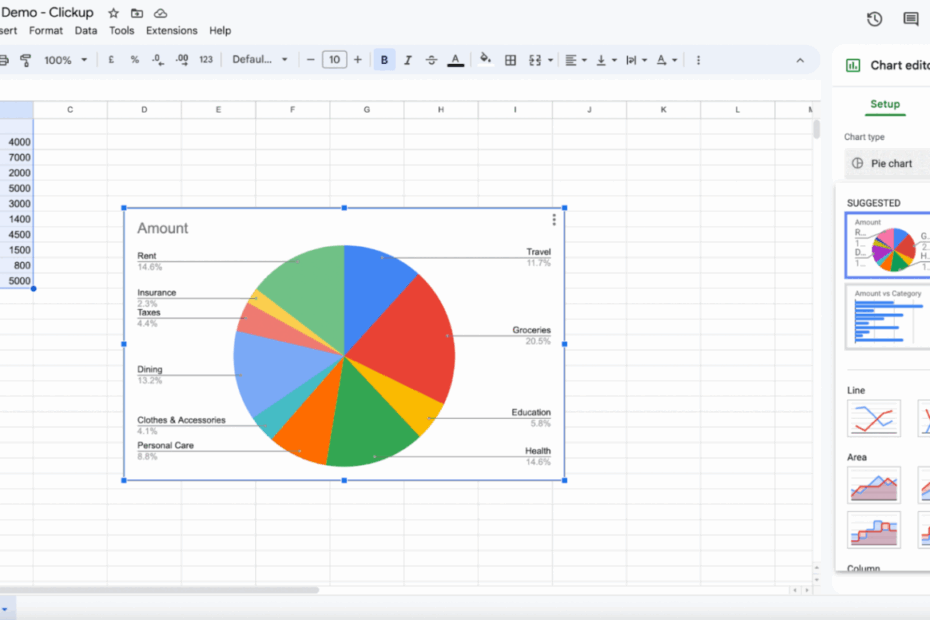The image size is (930, 620).
Task: Format as percent
Action: (x=135, y=60)
